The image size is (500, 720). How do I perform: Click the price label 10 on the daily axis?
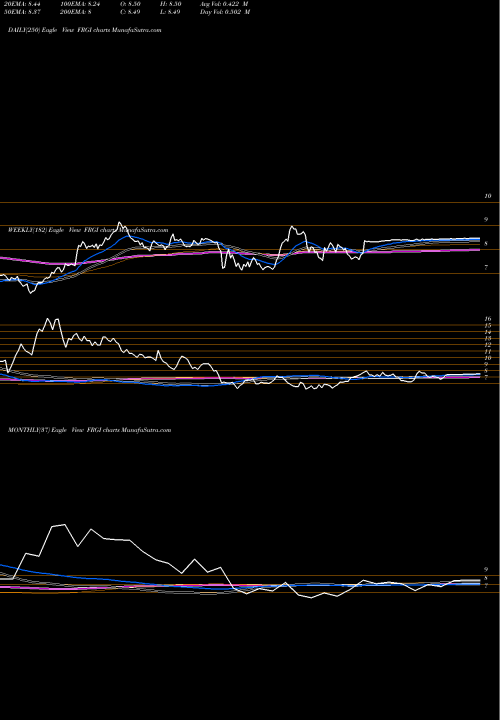click(x=488, y=196)
